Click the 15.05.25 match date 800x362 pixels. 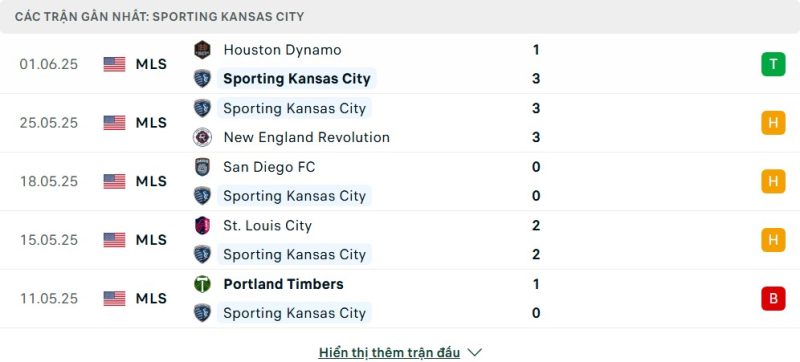click(x=49, y=240)
